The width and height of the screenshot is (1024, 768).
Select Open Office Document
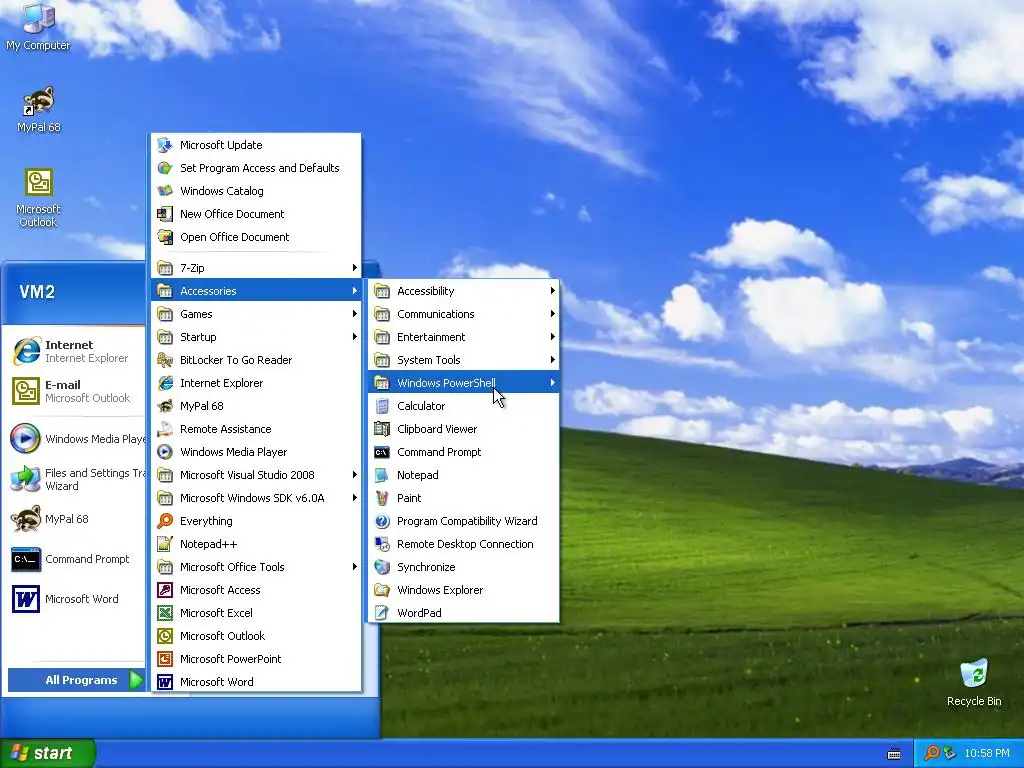256,237
